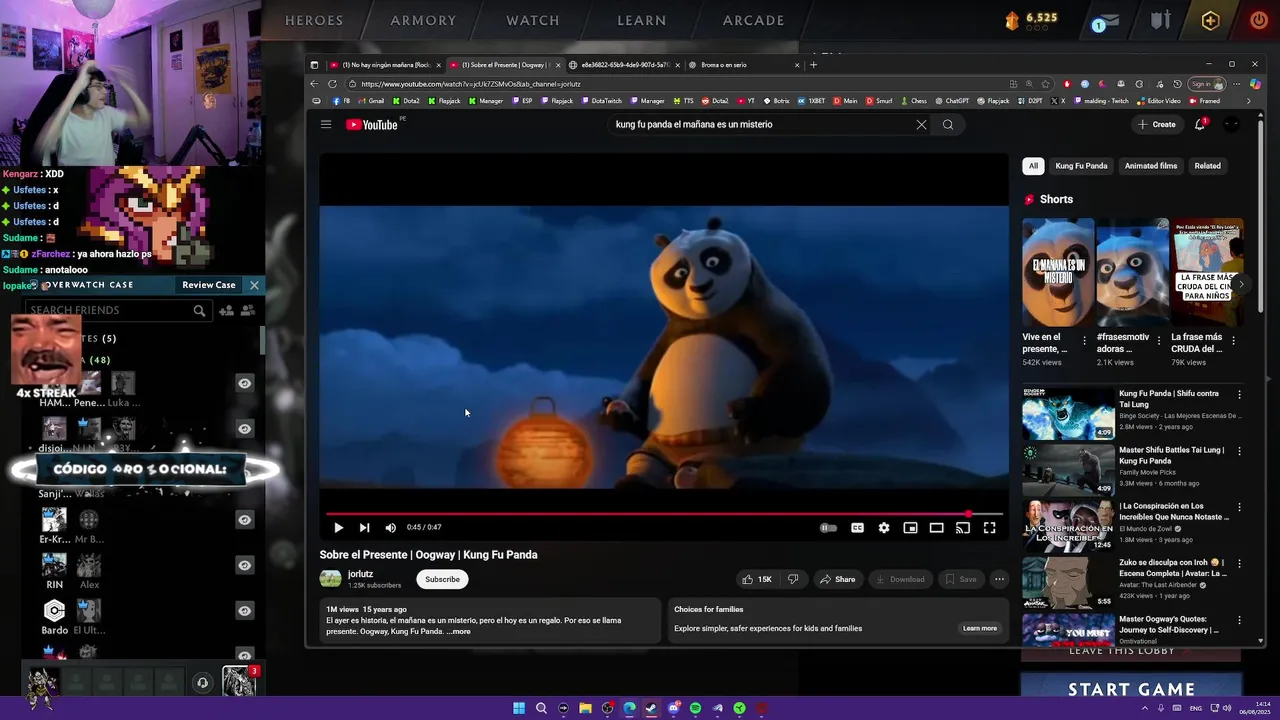
Task: Like the video (15K)
Action: [x=756, y=579]
